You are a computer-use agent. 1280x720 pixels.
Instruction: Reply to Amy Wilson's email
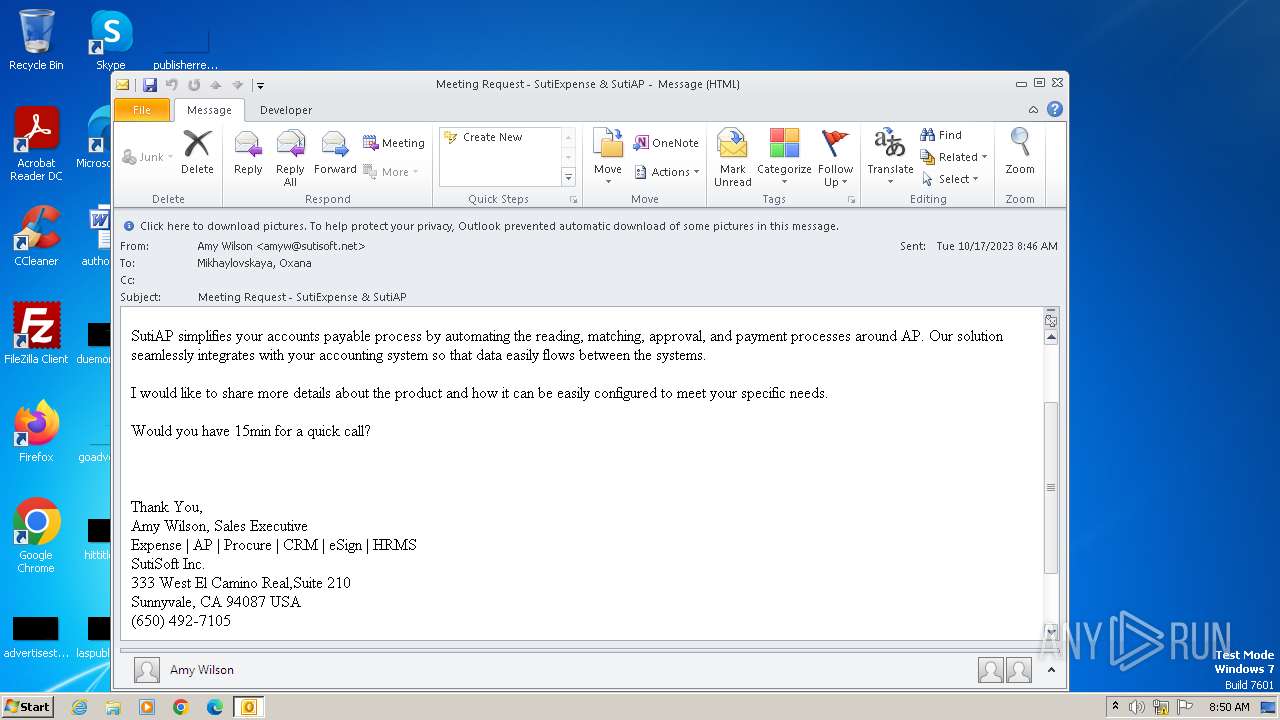click(248, 153)
